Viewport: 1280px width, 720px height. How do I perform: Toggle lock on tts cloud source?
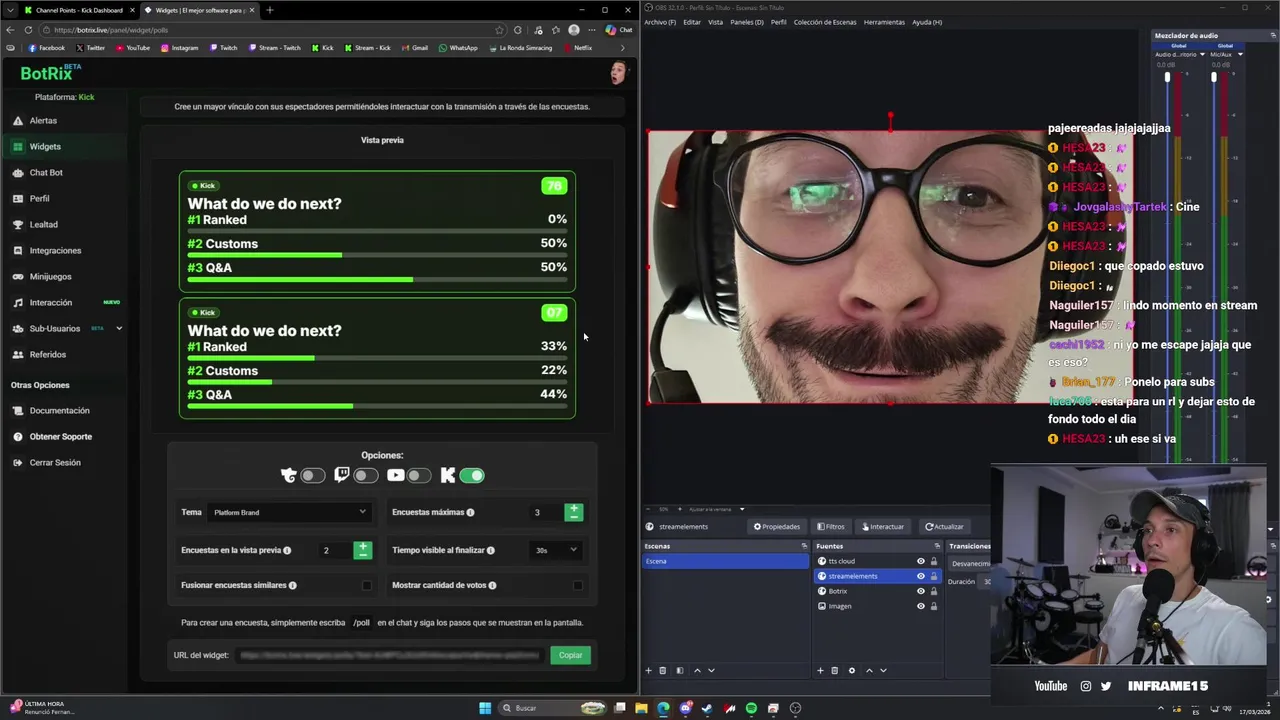click(934, 561)
